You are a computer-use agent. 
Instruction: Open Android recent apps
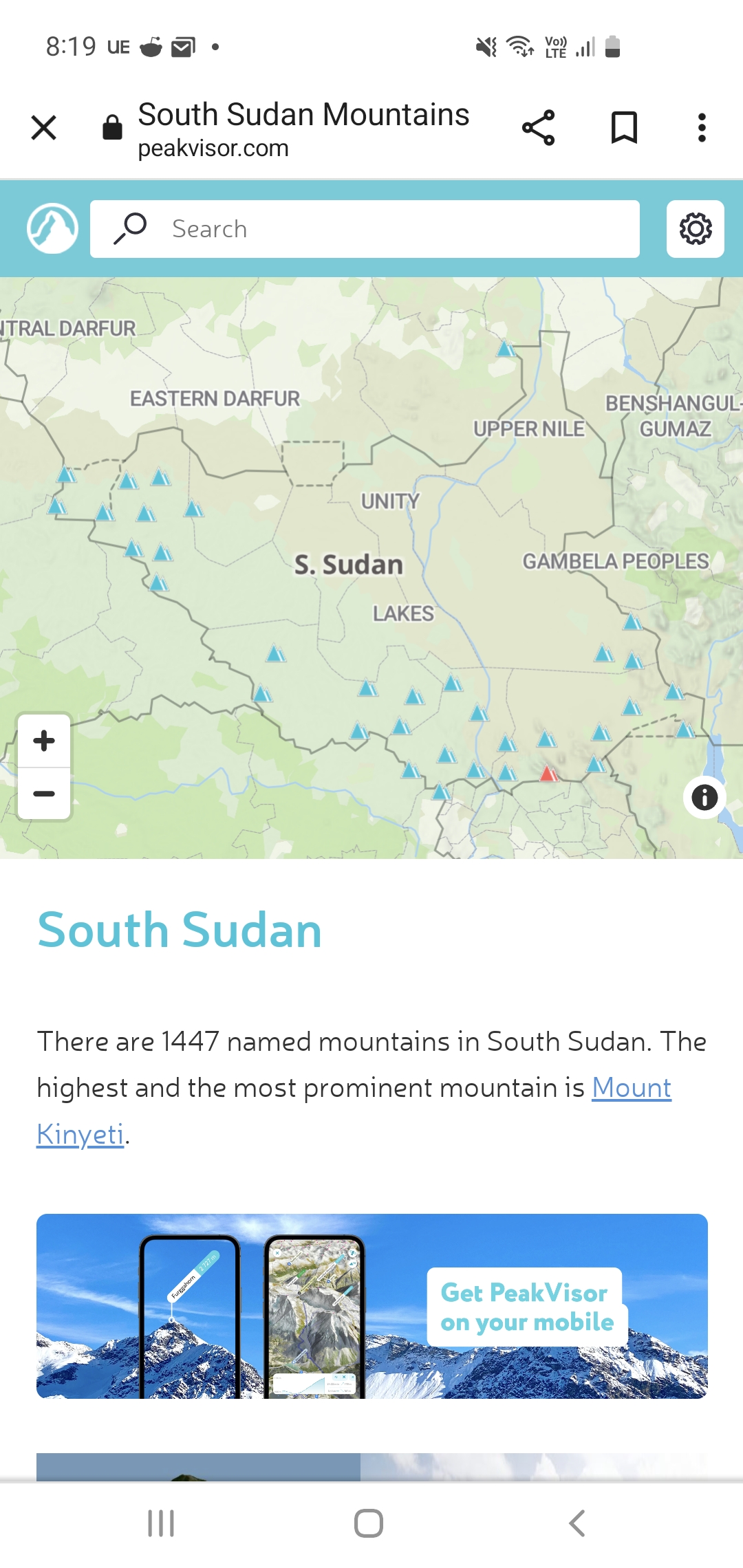(x=161, y=1523)
